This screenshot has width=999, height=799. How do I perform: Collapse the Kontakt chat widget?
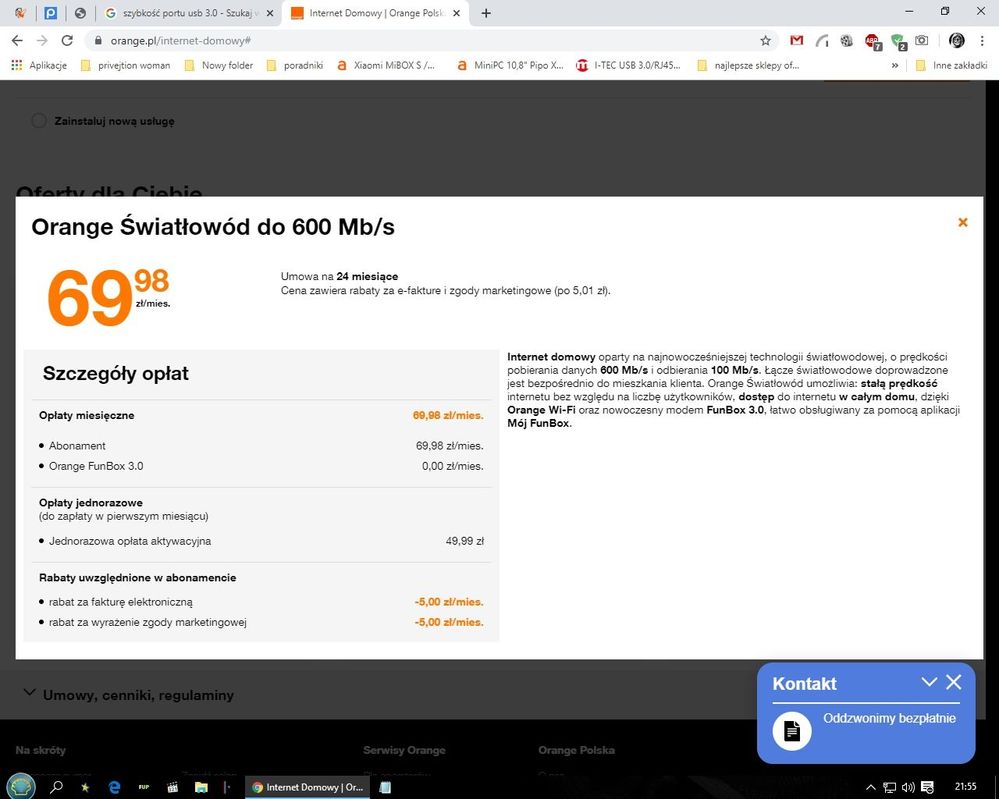pos(929,682)
